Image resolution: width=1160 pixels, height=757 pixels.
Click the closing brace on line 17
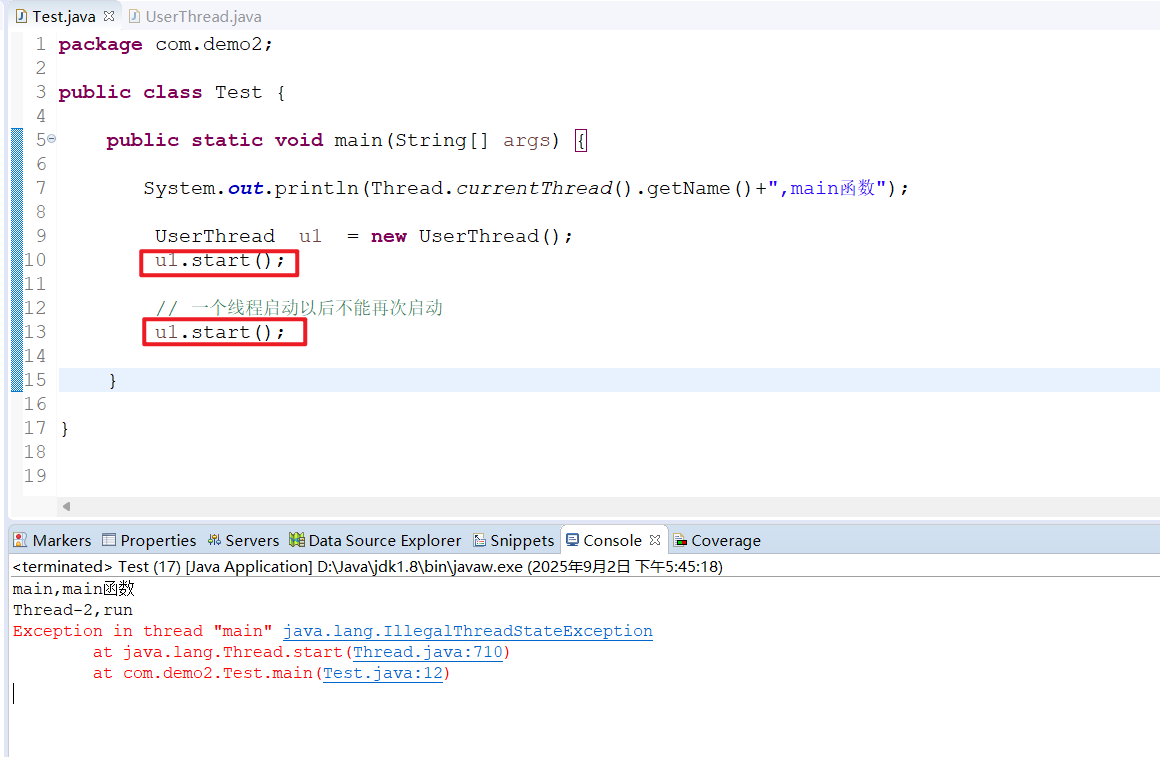(x=64, y=428)
